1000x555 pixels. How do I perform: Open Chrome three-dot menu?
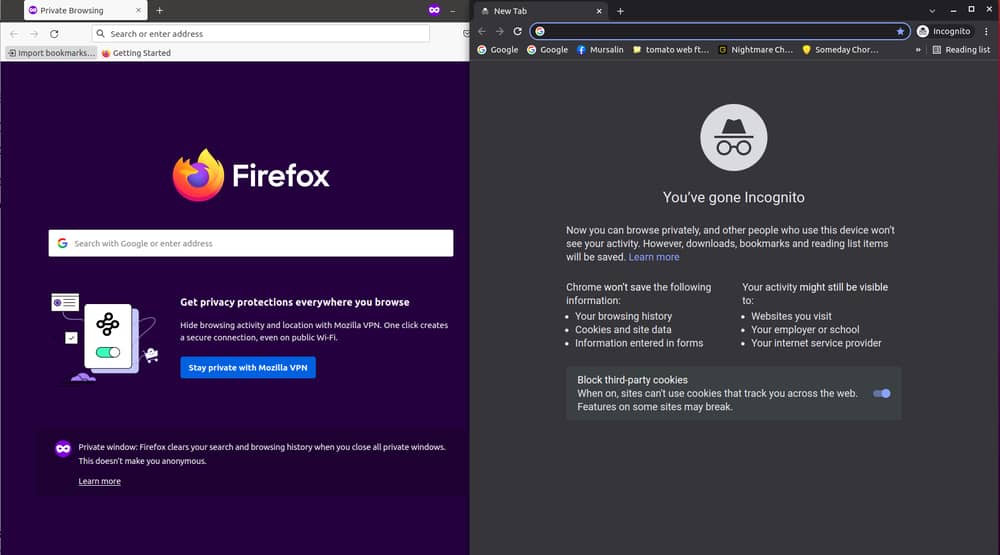987,31
